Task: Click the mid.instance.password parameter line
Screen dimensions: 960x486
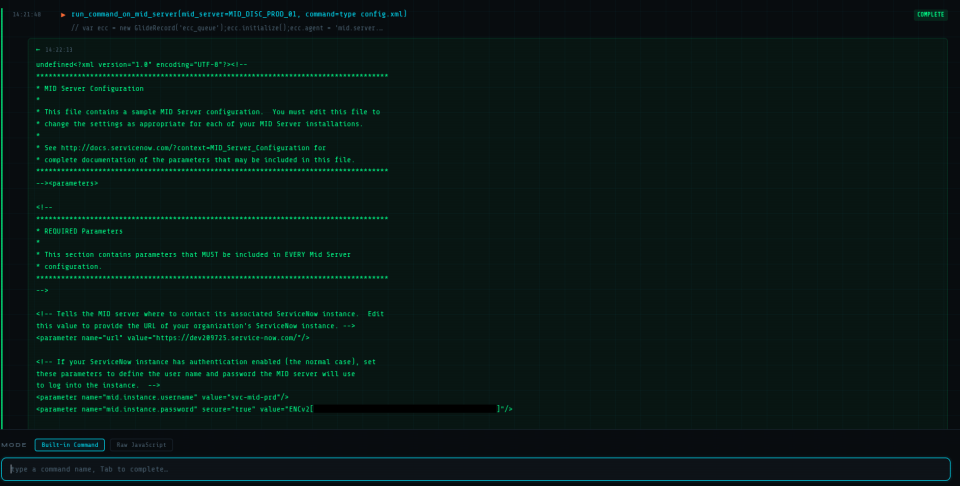Action: 274,409
